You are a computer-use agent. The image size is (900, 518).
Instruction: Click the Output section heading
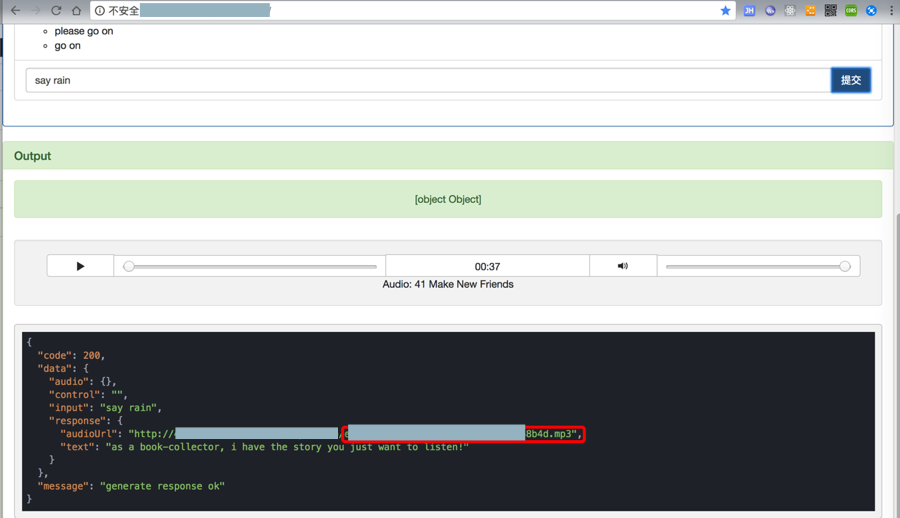[x=33, y=156]
